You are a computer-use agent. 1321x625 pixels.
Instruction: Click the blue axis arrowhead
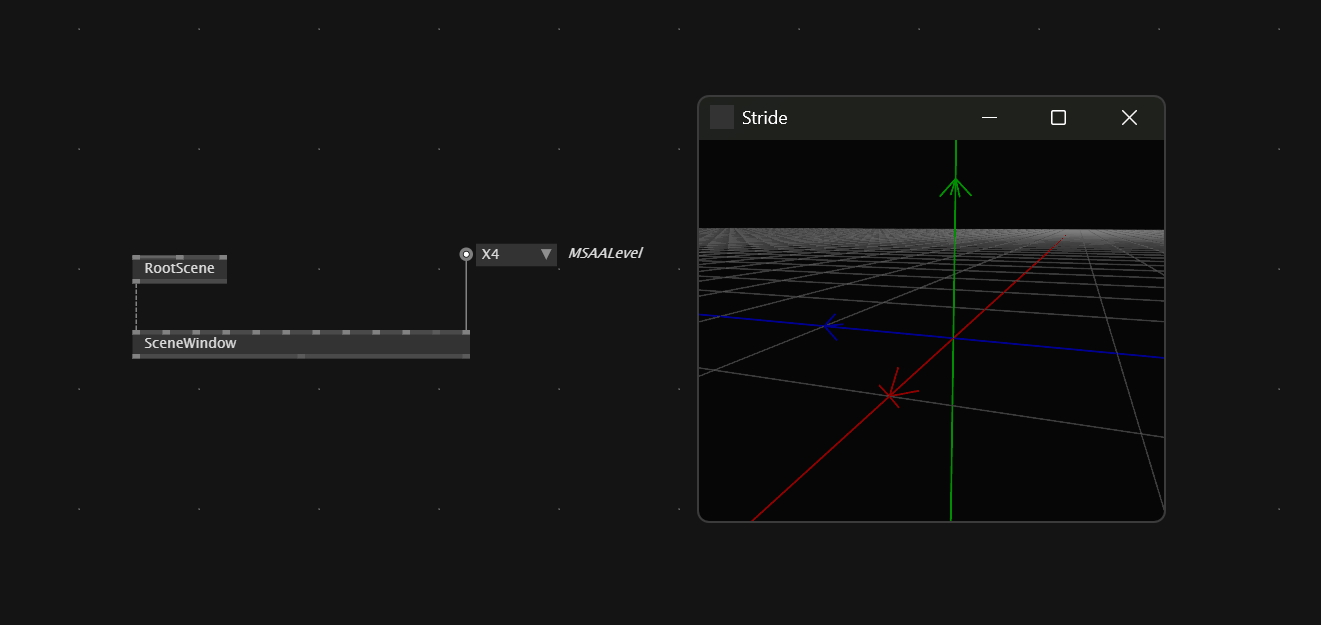tap(829, 325)
